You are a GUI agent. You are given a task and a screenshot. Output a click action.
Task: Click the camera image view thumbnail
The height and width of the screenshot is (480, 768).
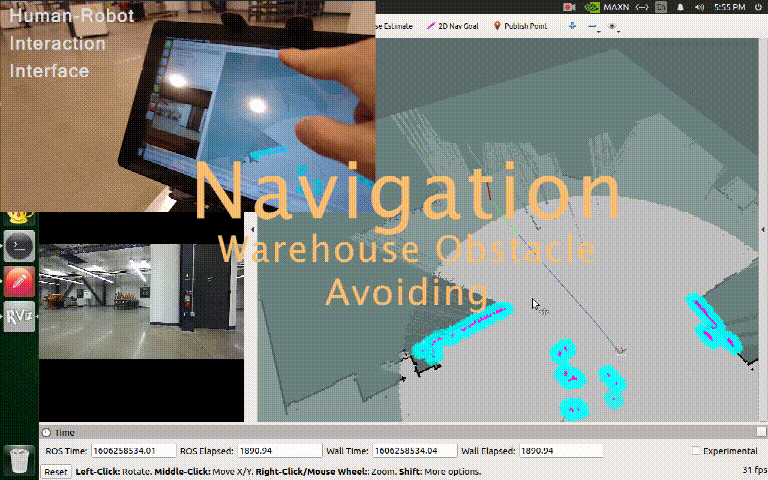point(142,301)
